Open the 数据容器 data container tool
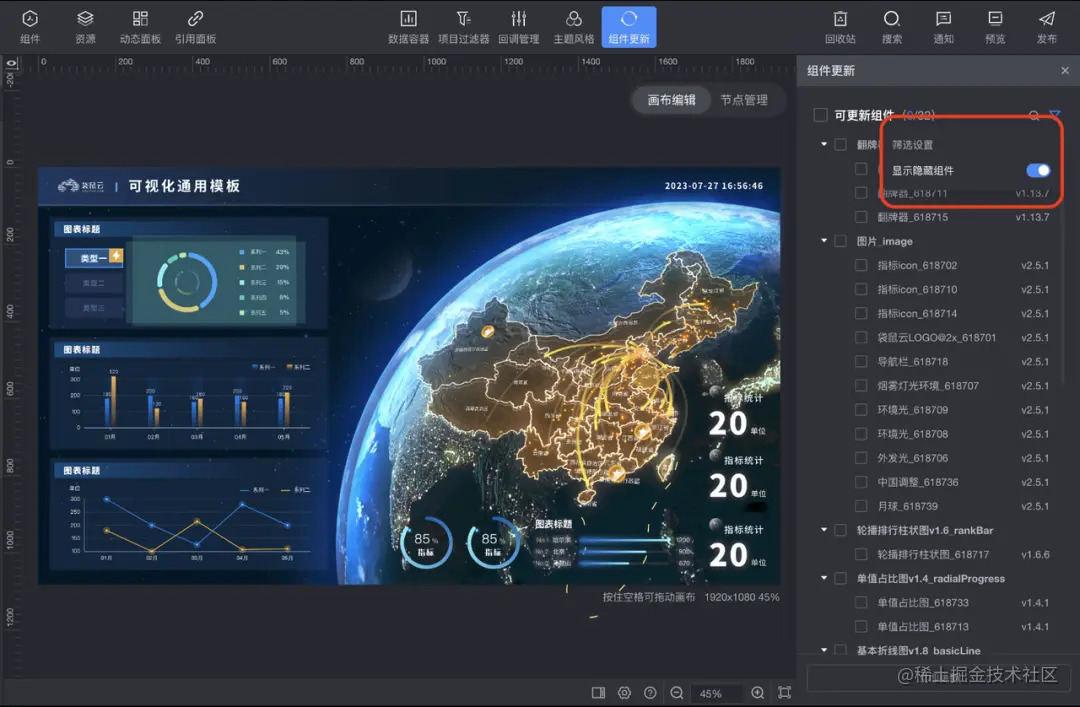The width and height of the screenshot is (1080, 707). (408, 27)
